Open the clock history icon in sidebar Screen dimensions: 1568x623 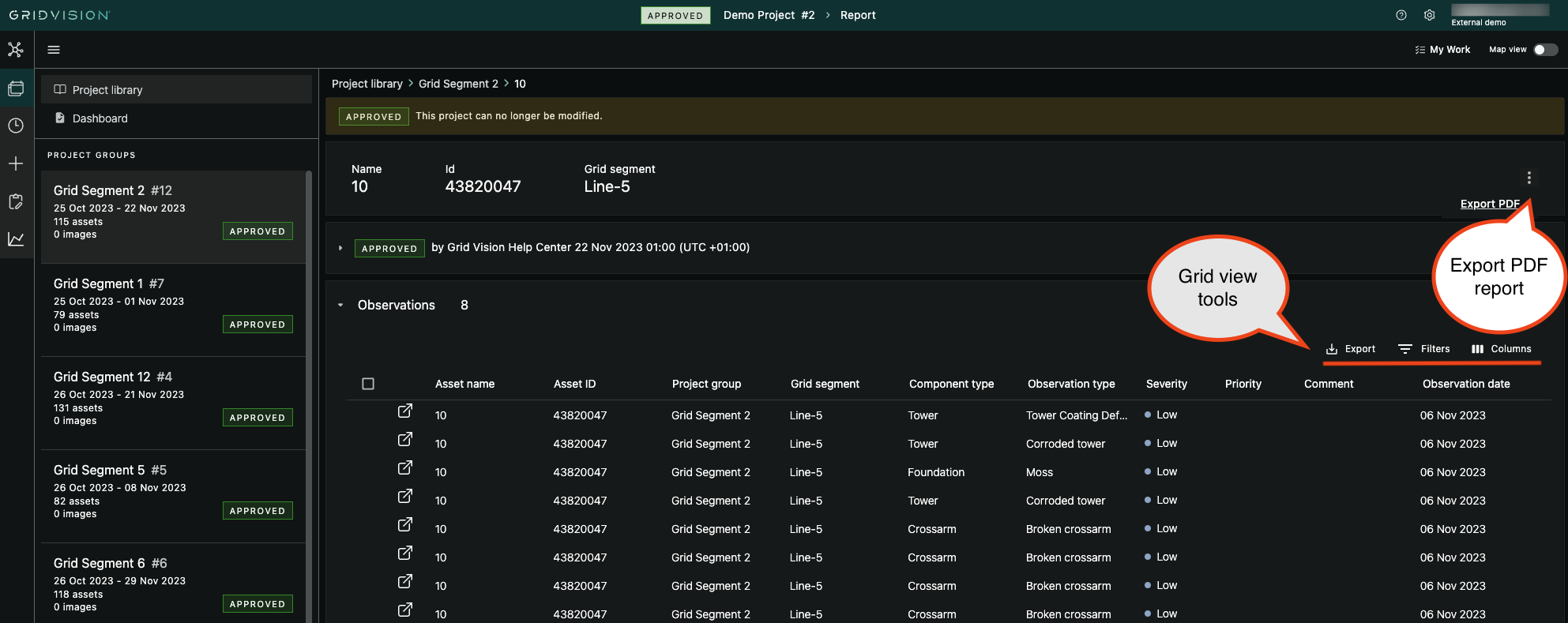tap(16, 126)
